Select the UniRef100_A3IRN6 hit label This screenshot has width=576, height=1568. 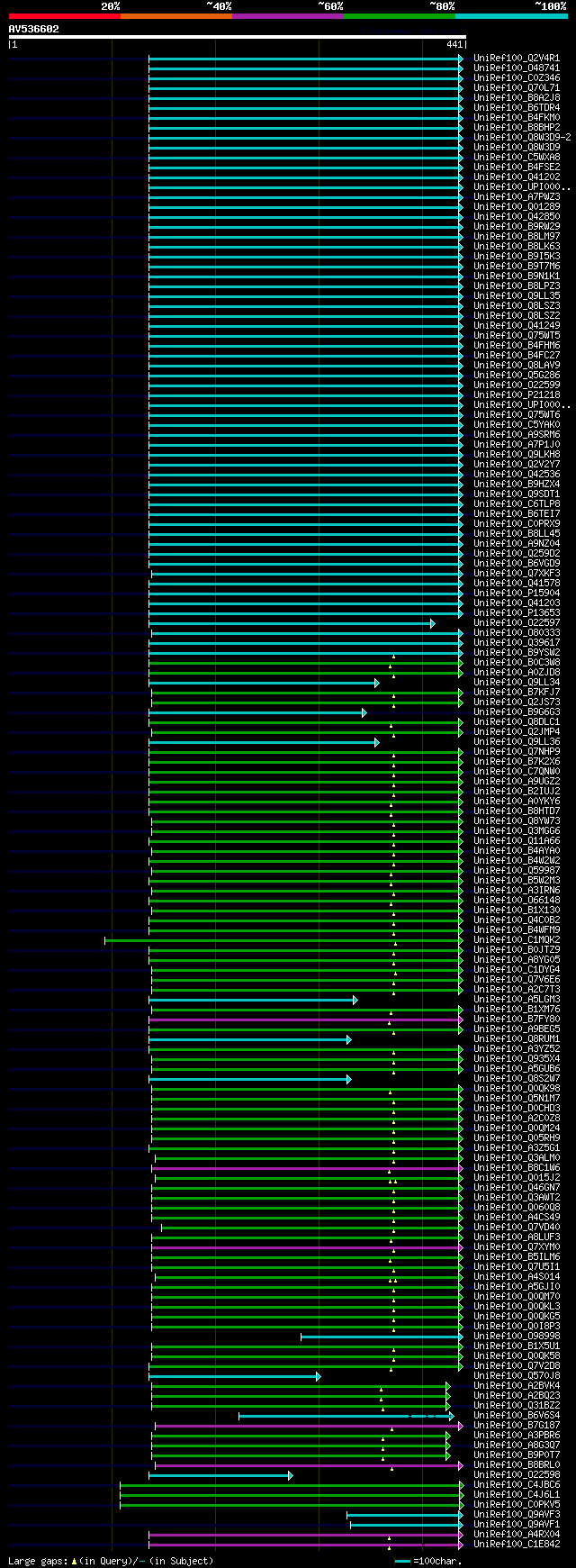517,890
